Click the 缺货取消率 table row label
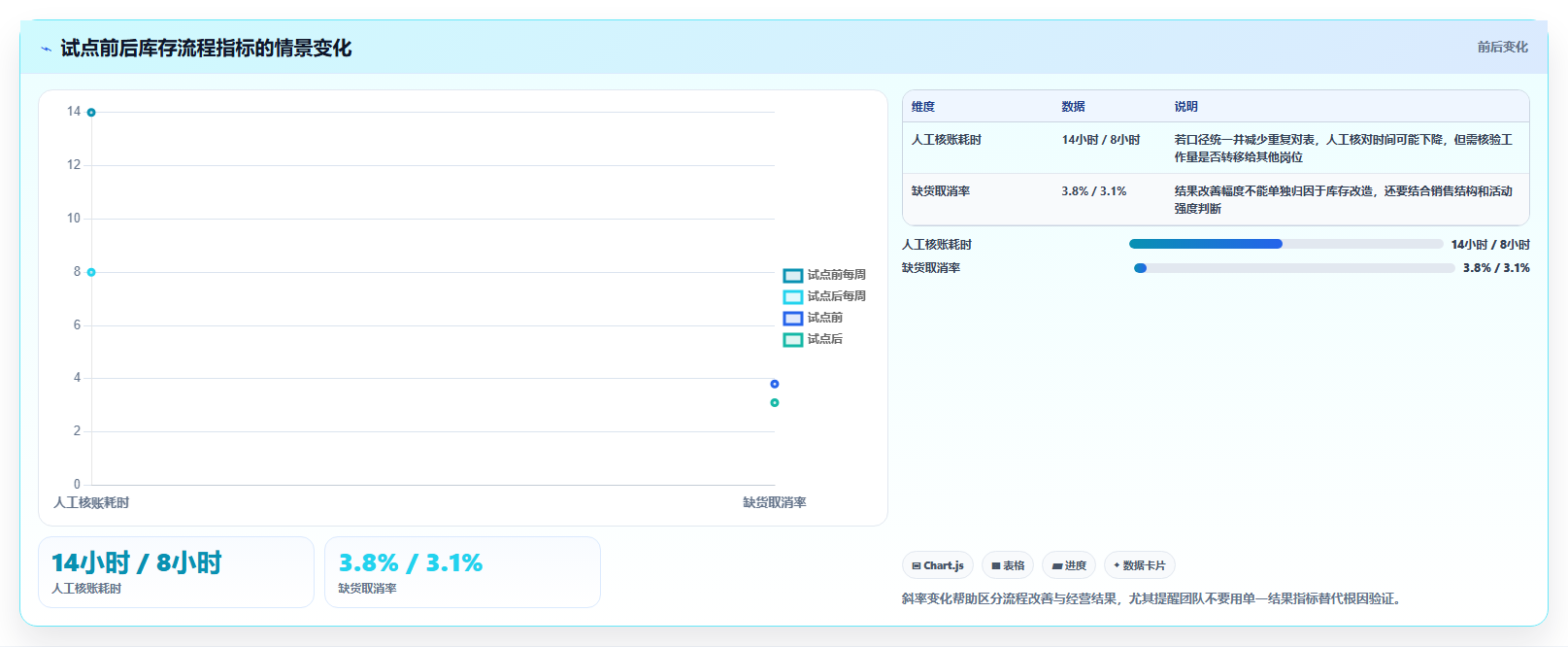The image size is (1568, 647). coord(940,191)
